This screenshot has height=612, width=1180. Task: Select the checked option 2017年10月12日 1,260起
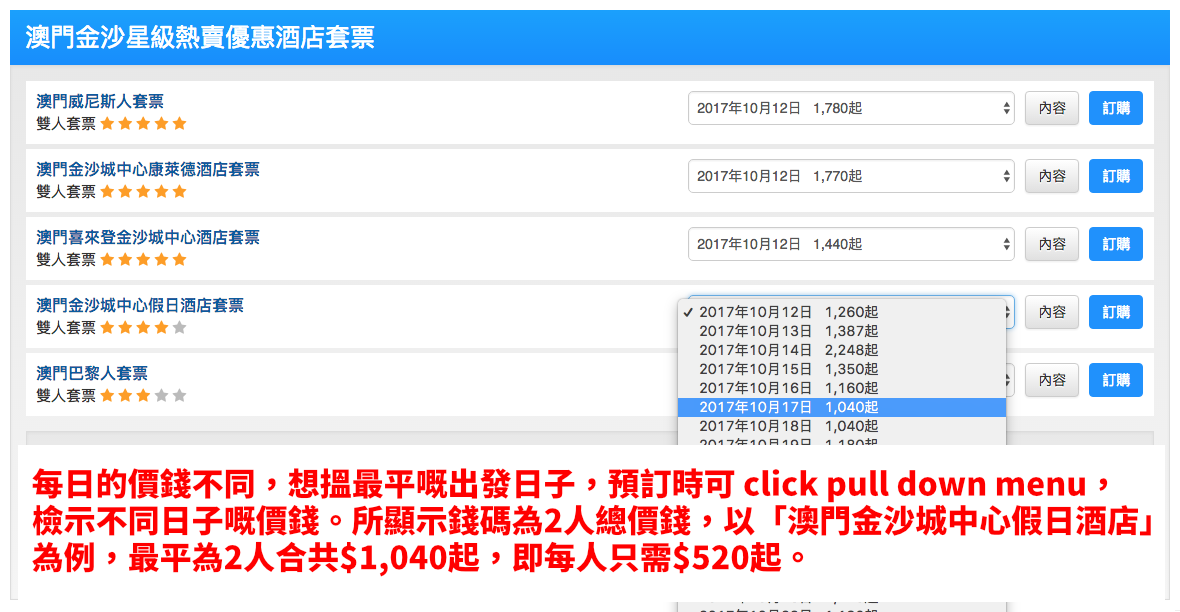tap(842, 312)
